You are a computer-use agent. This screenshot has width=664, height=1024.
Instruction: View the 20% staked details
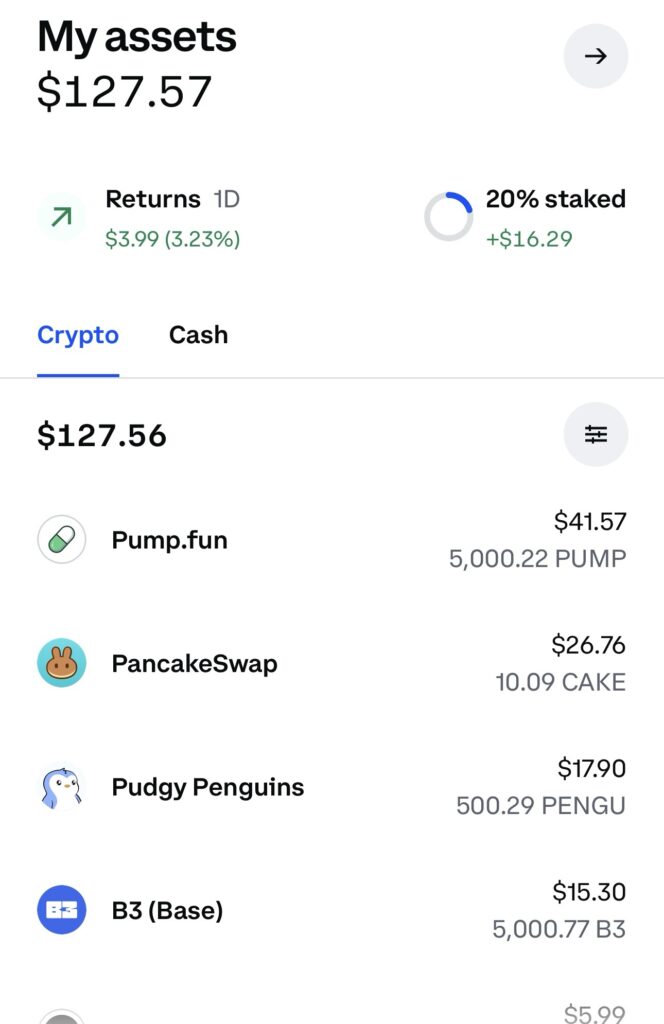[555, 199]
